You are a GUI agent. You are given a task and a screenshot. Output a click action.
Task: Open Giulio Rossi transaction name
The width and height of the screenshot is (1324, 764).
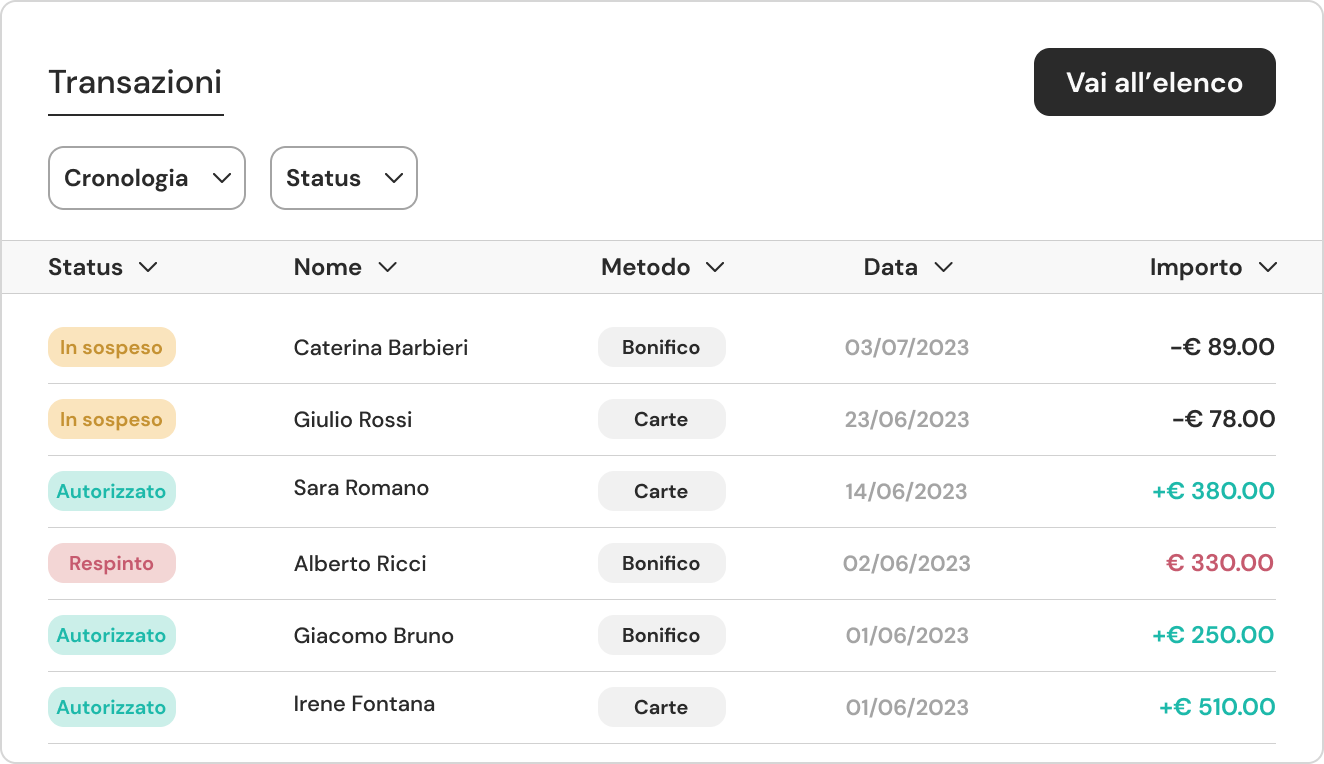(353, 420)
